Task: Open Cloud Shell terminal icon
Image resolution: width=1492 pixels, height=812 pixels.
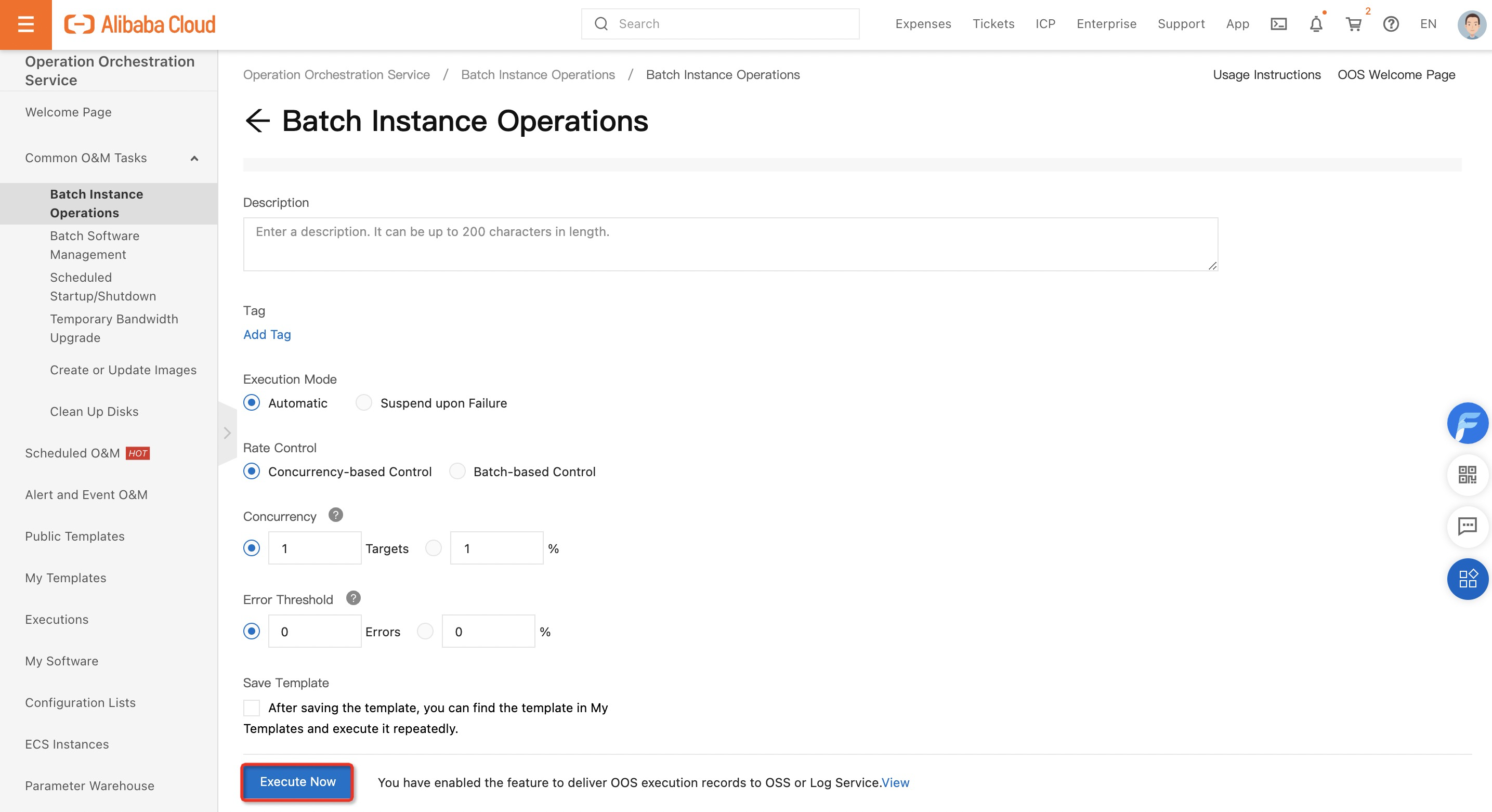Action: click(x=1278, y=24)
